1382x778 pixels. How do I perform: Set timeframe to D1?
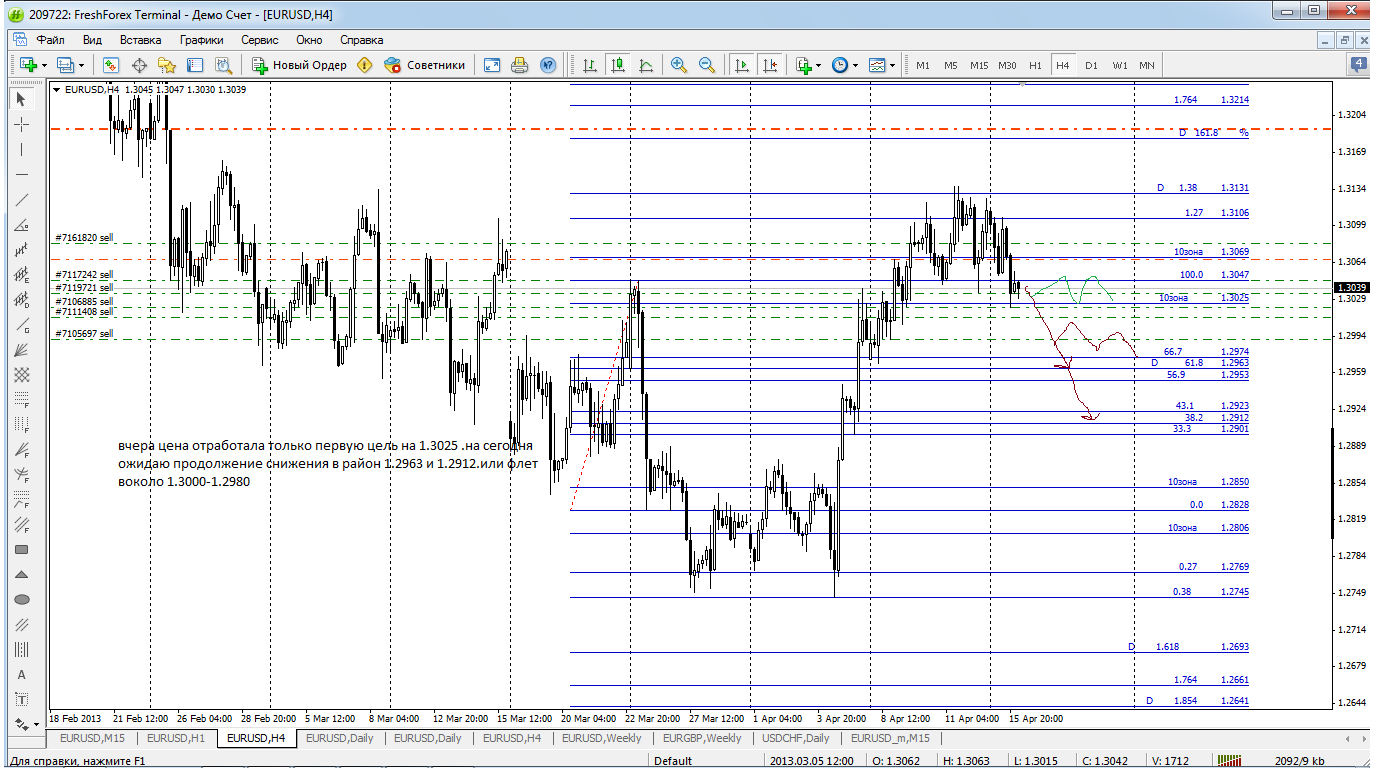pyautogui.click(x=1091, y=65)
